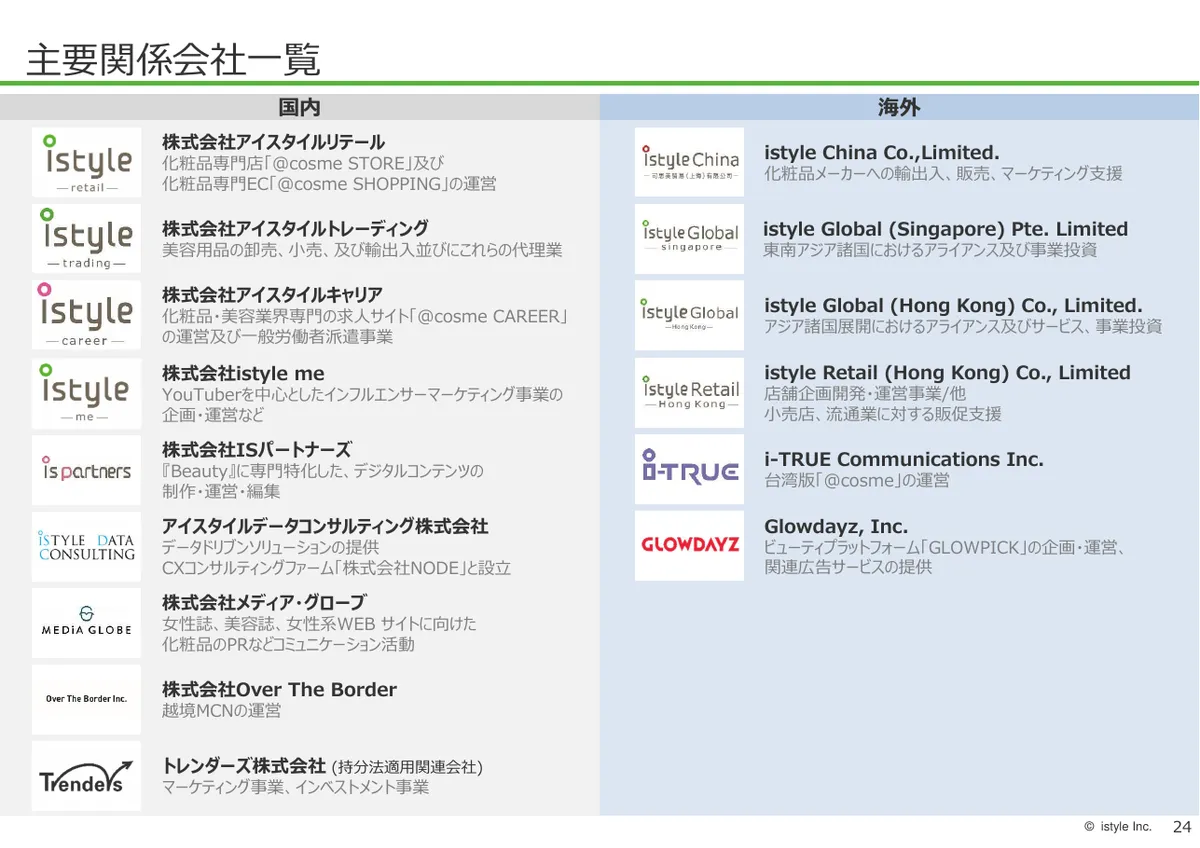This screenshot has width=1200, height=848.
Task: Click the iStyle Data Consulting logo
Action: pos(87,546)
